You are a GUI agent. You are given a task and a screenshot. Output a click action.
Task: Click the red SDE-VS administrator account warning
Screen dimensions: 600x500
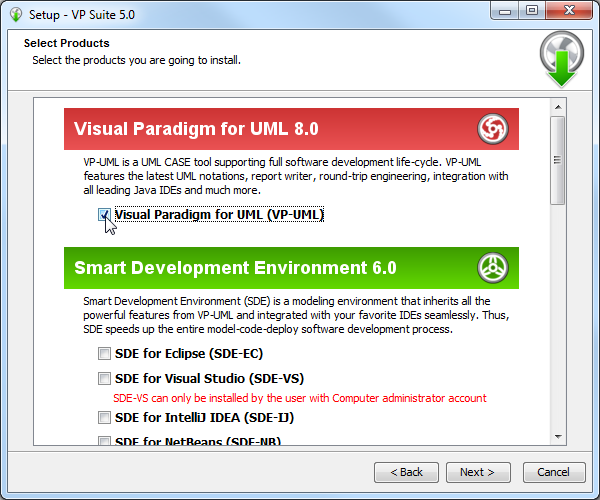(300, 398)
